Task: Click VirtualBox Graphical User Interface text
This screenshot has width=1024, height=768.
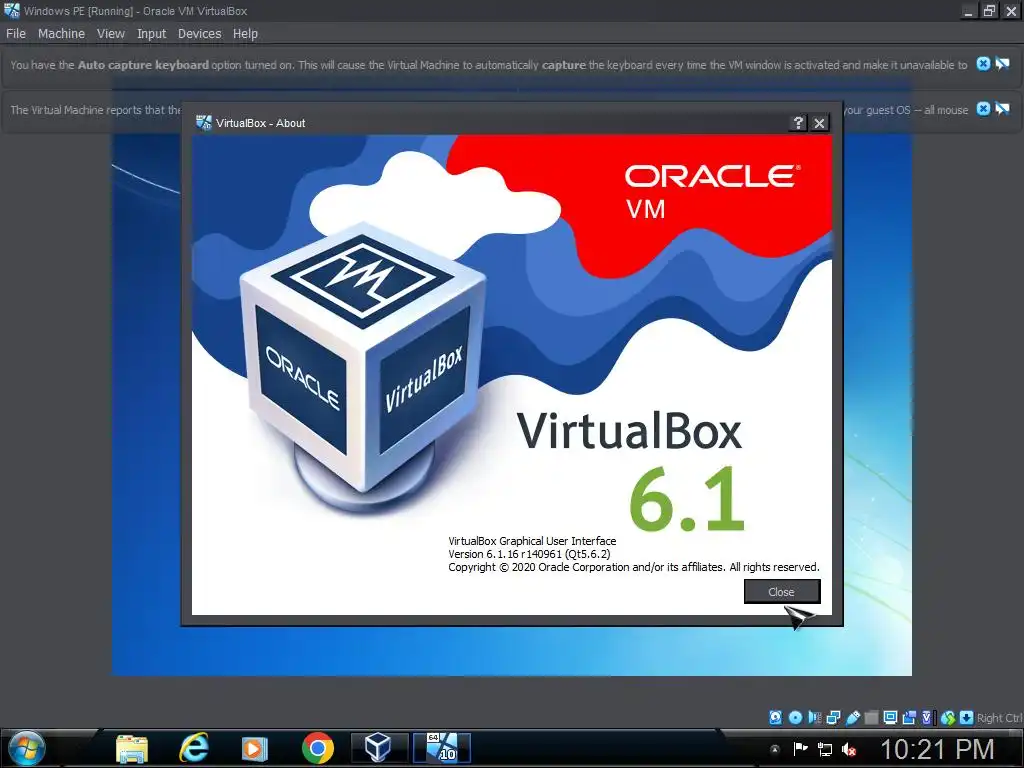Action: (532, 541)
